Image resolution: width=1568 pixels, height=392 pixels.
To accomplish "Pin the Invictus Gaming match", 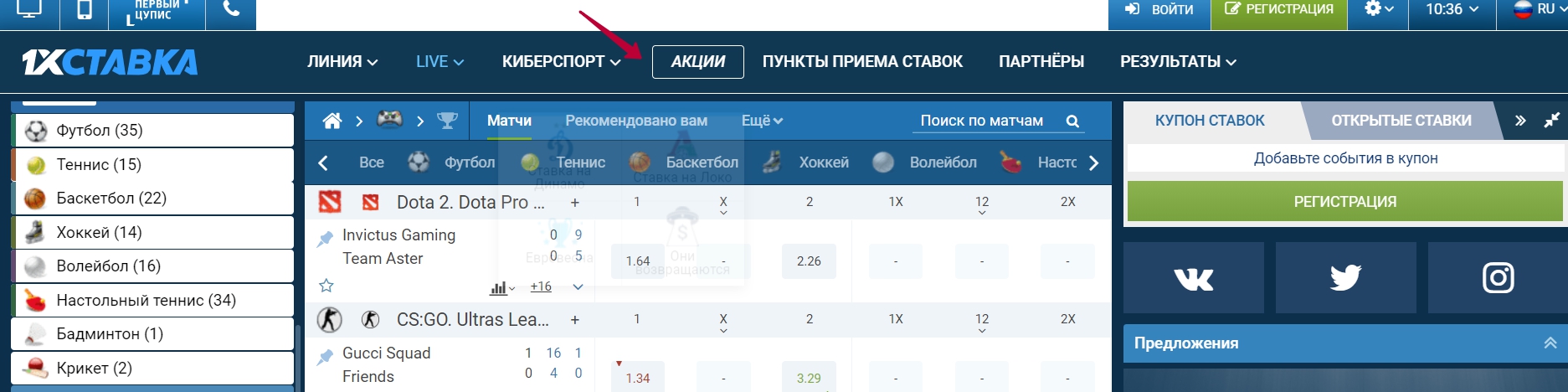I will [325, 239].
